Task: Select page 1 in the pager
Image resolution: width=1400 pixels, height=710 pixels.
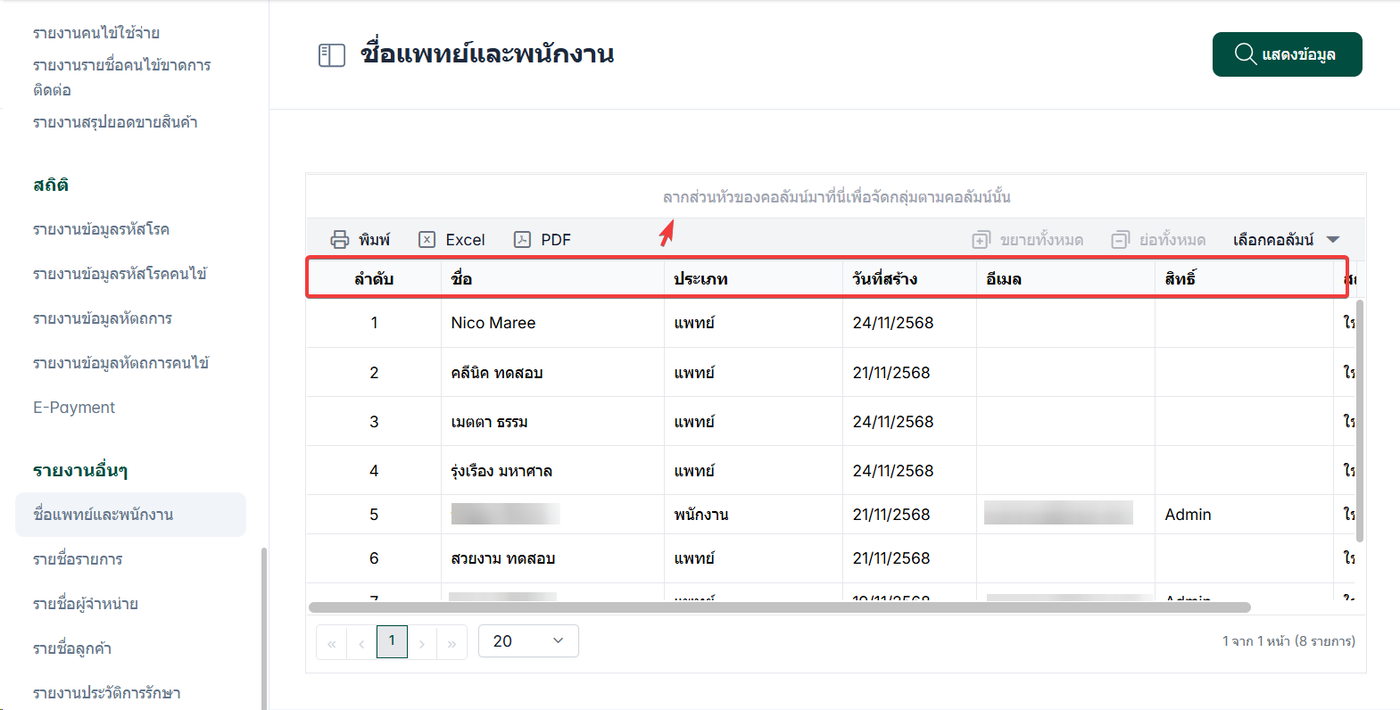Action: click(x=392, y=641)
